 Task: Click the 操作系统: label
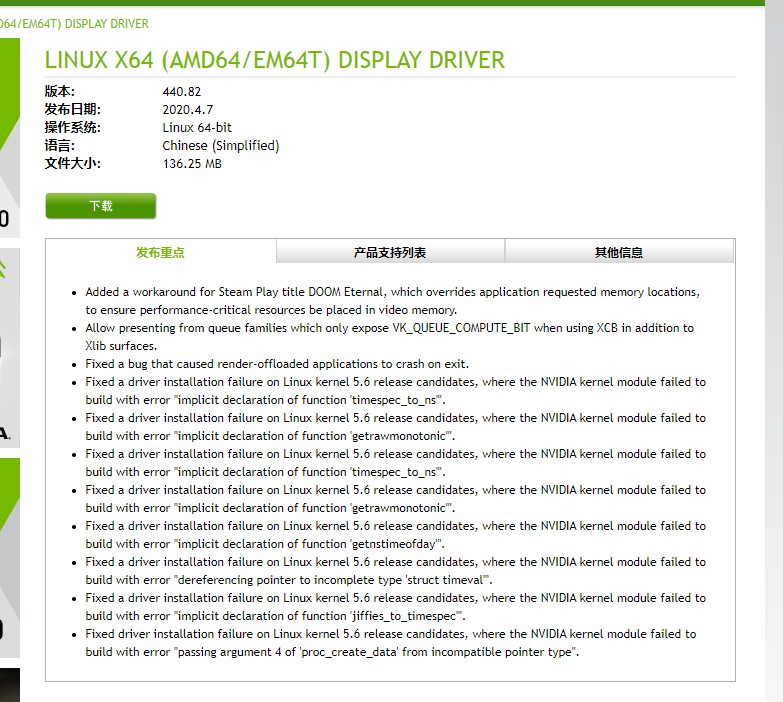click(72, 128)
